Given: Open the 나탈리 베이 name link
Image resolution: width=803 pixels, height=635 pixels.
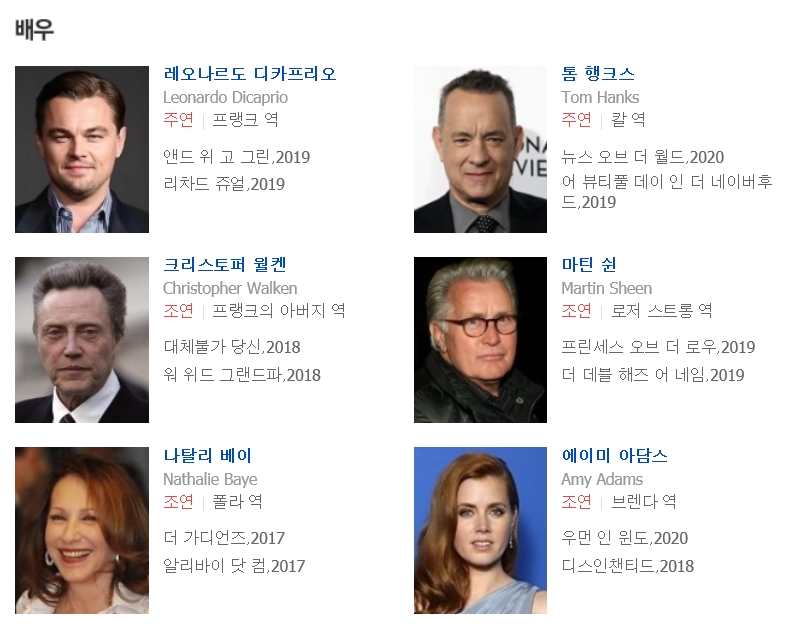Looking at the screenshot, I should (207, 456).
